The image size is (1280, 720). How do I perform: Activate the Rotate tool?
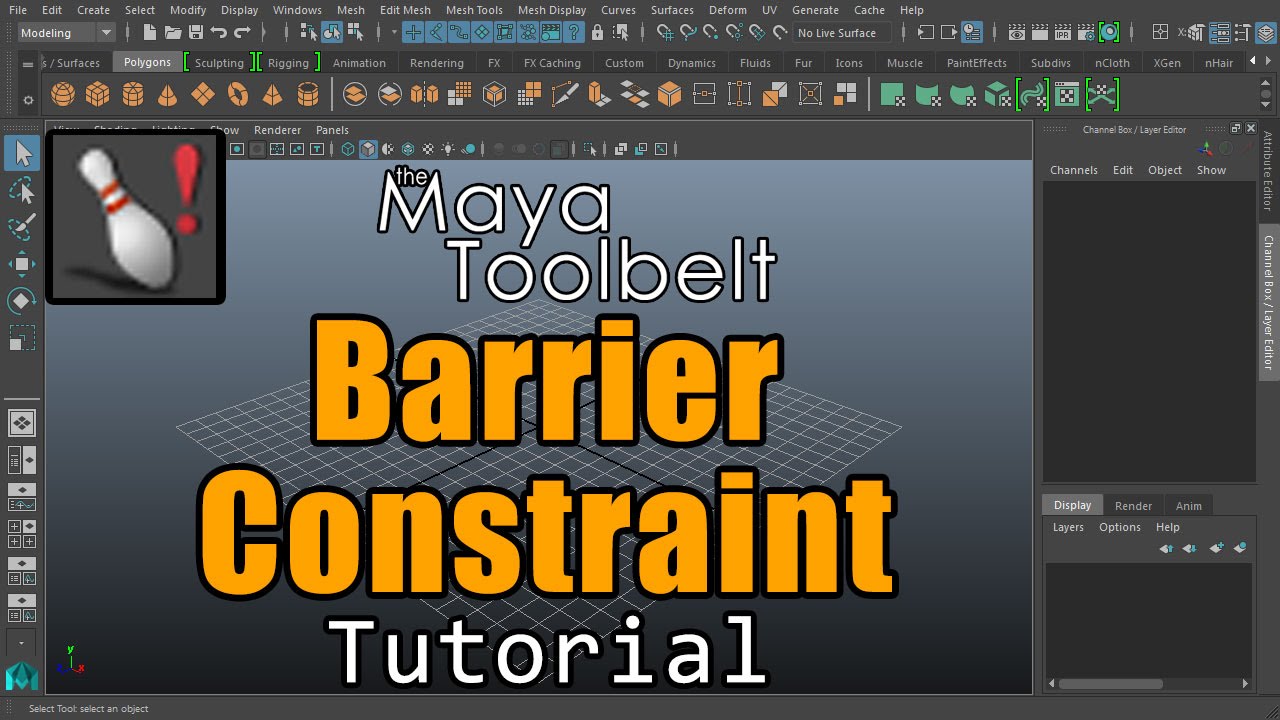click(x=22, y=301)
